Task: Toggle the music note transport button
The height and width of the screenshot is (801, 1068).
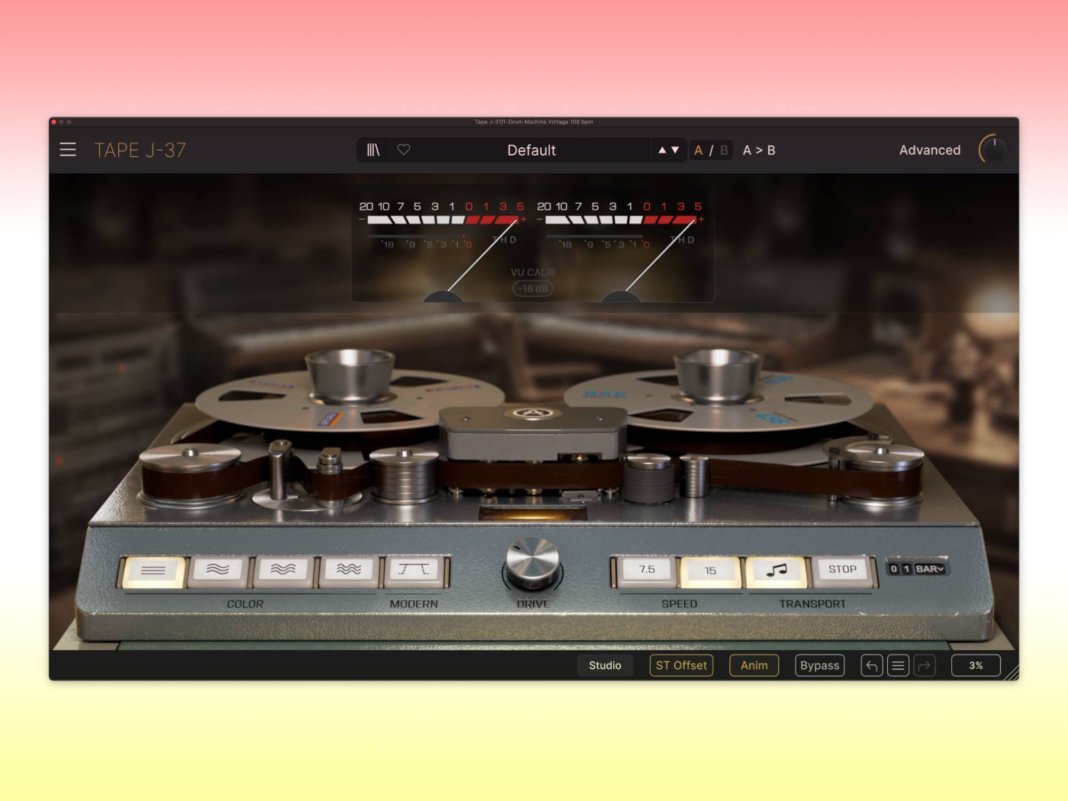Action: tap(776, 571)
